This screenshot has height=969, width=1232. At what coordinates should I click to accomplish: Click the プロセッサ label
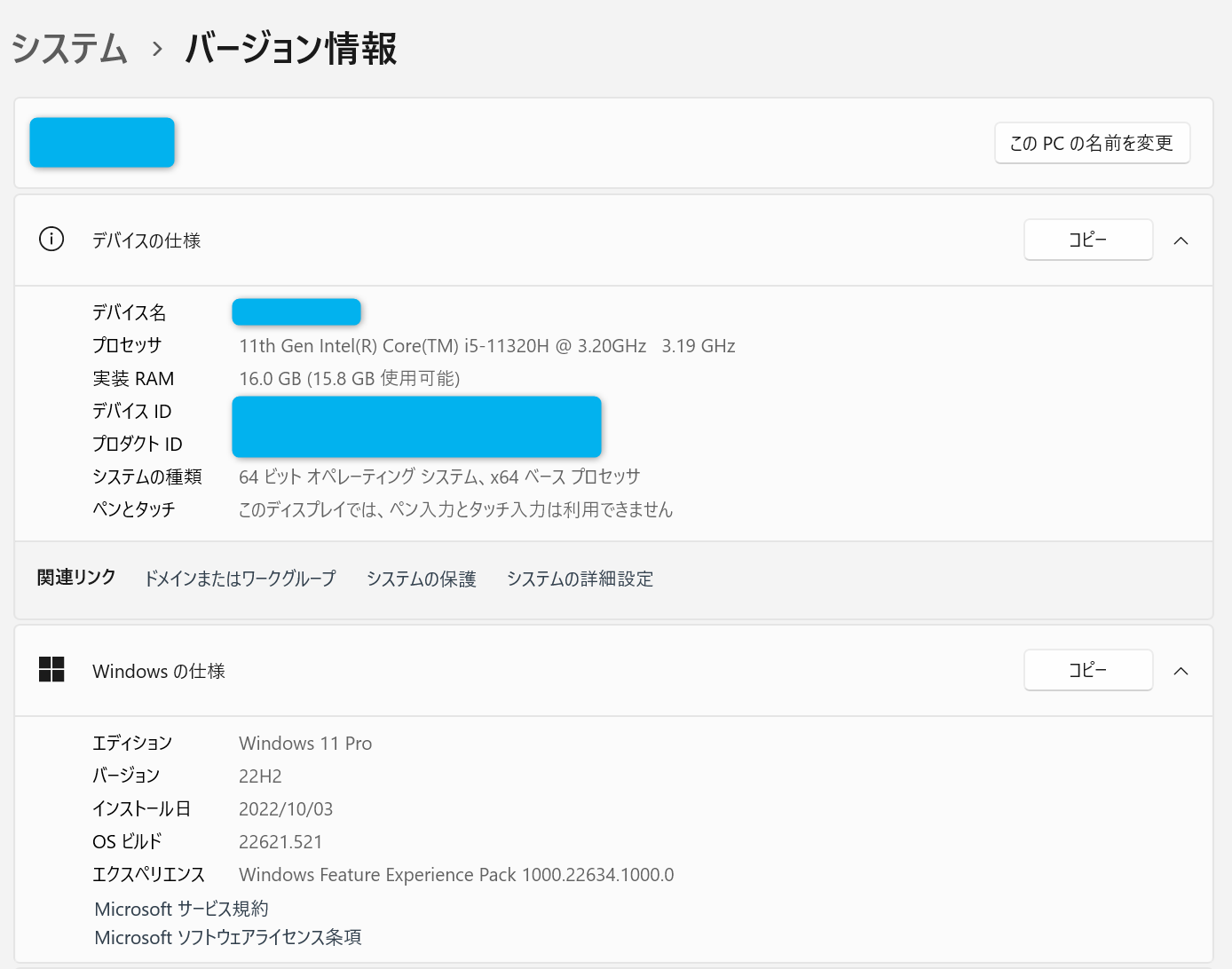coord(127,345)
